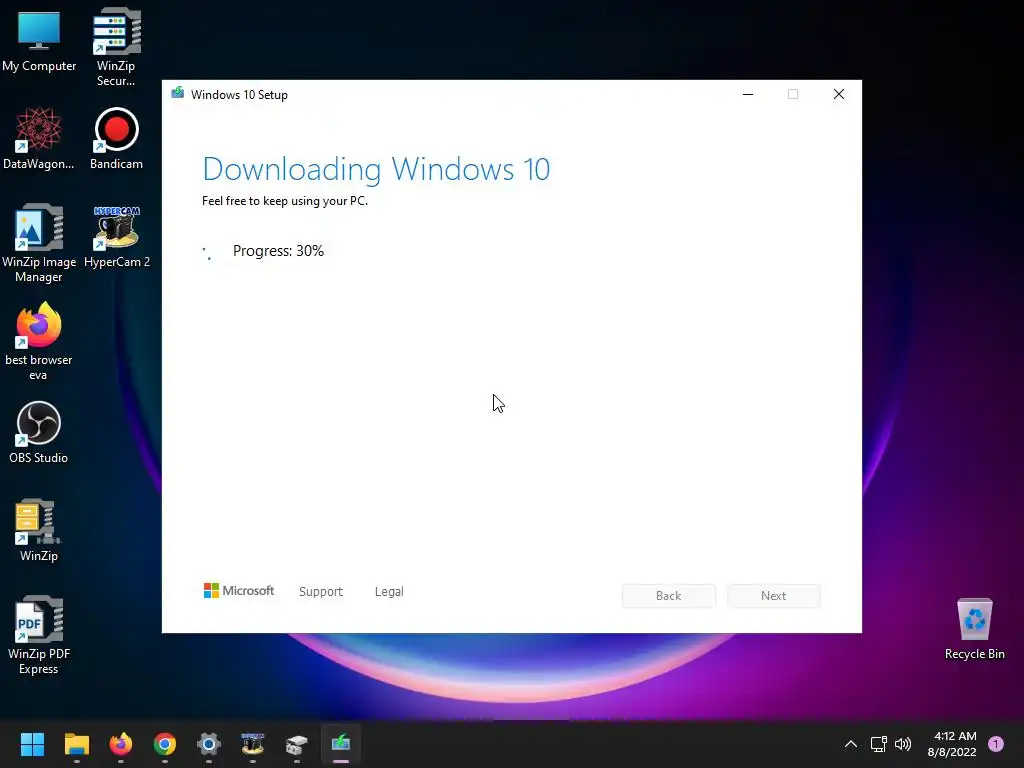This screenshot has width=1024, height=768.
Task: Switch to HyperCam in the taskbar
Action: [x=253, y=744]
